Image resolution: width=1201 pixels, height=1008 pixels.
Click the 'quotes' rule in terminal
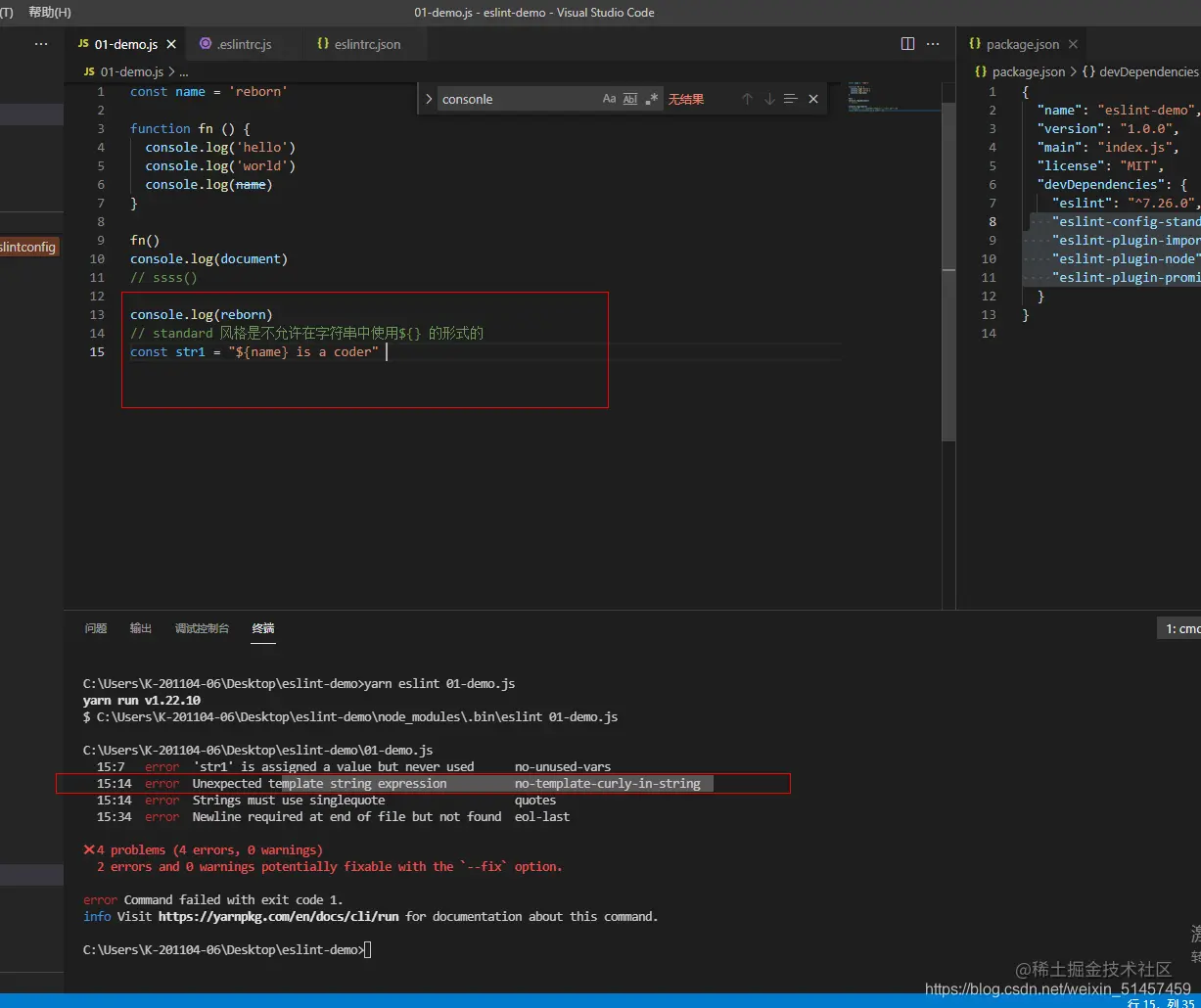pyautogui.click(x=535, y=801)
